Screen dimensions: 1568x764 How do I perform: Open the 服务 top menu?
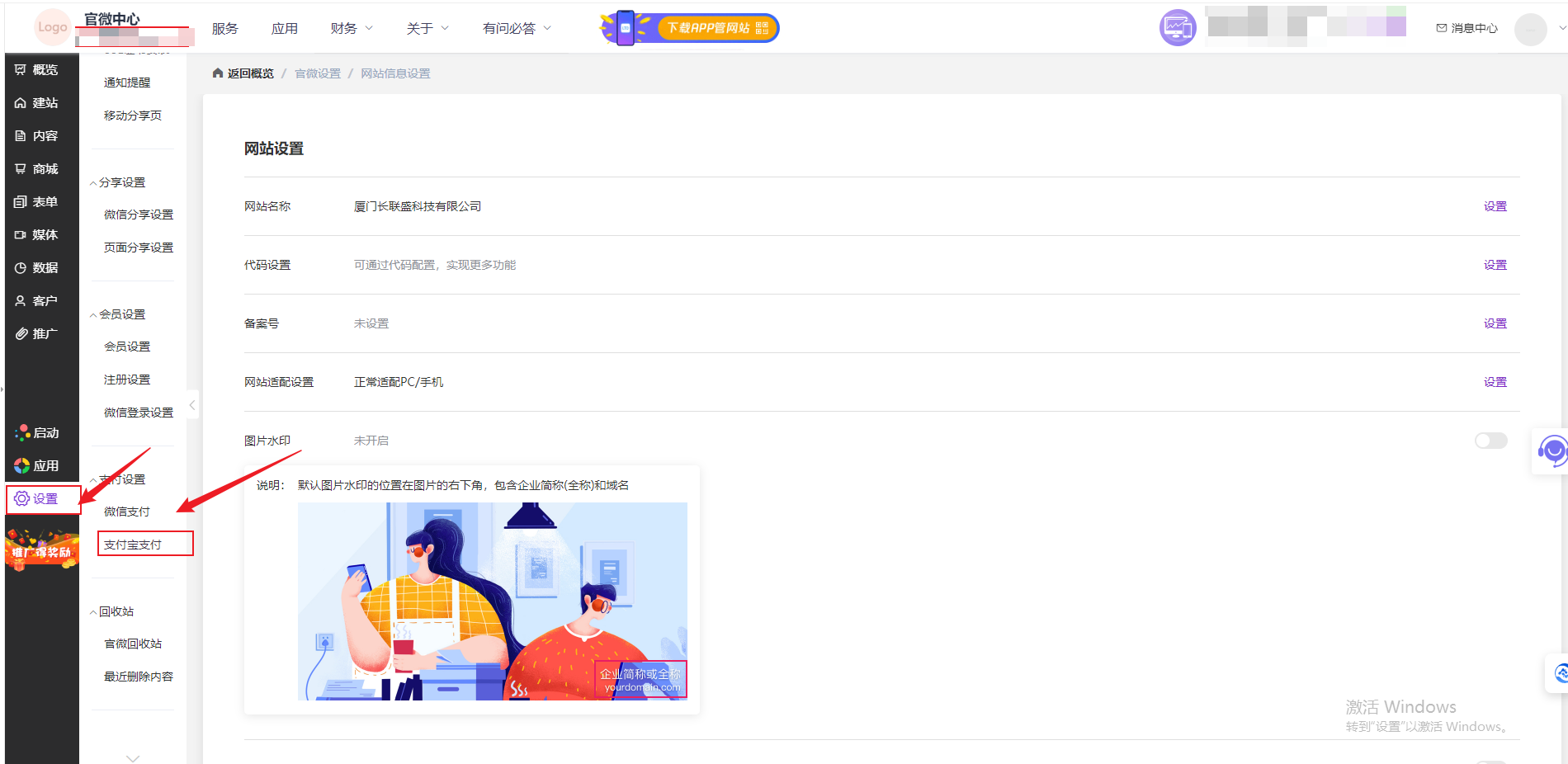[225, 29]
